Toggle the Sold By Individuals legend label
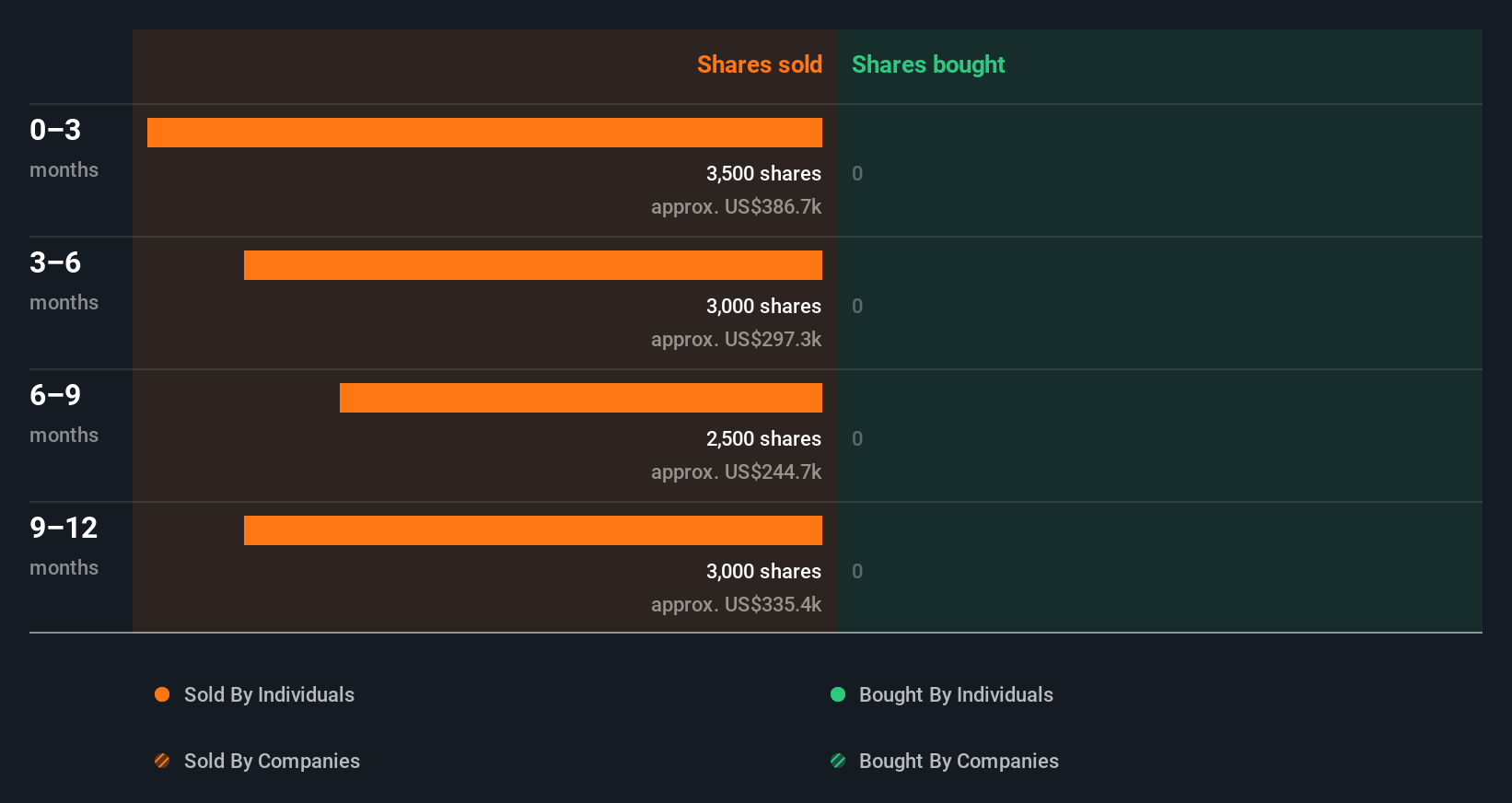The width and height of the screenshot is (1512, 803). (x=269, y=694)
